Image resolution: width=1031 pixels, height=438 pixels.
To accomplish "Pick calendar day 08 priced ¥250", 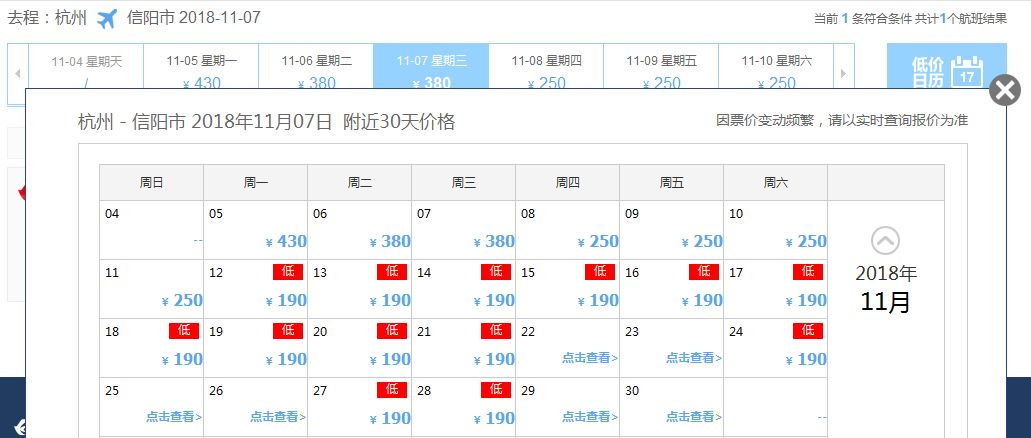I will pos(567,230).
